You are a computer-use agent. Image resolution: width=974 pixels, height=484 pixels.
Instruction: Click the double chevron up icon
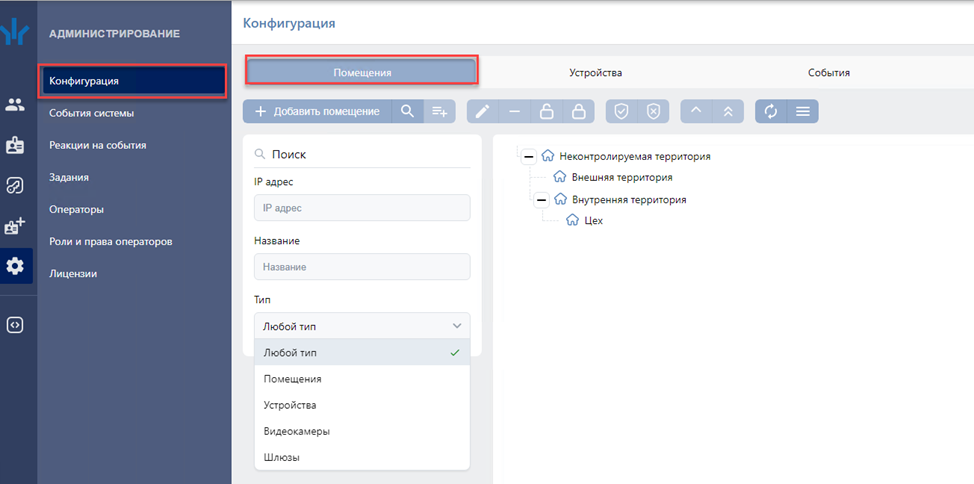point(728,111)
